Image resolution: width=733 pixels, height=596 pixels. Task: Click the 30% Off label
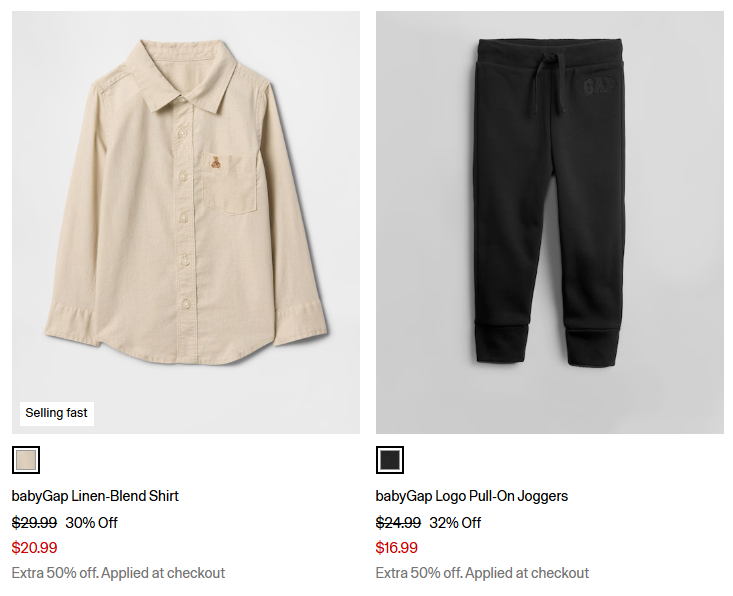point(91,522)
